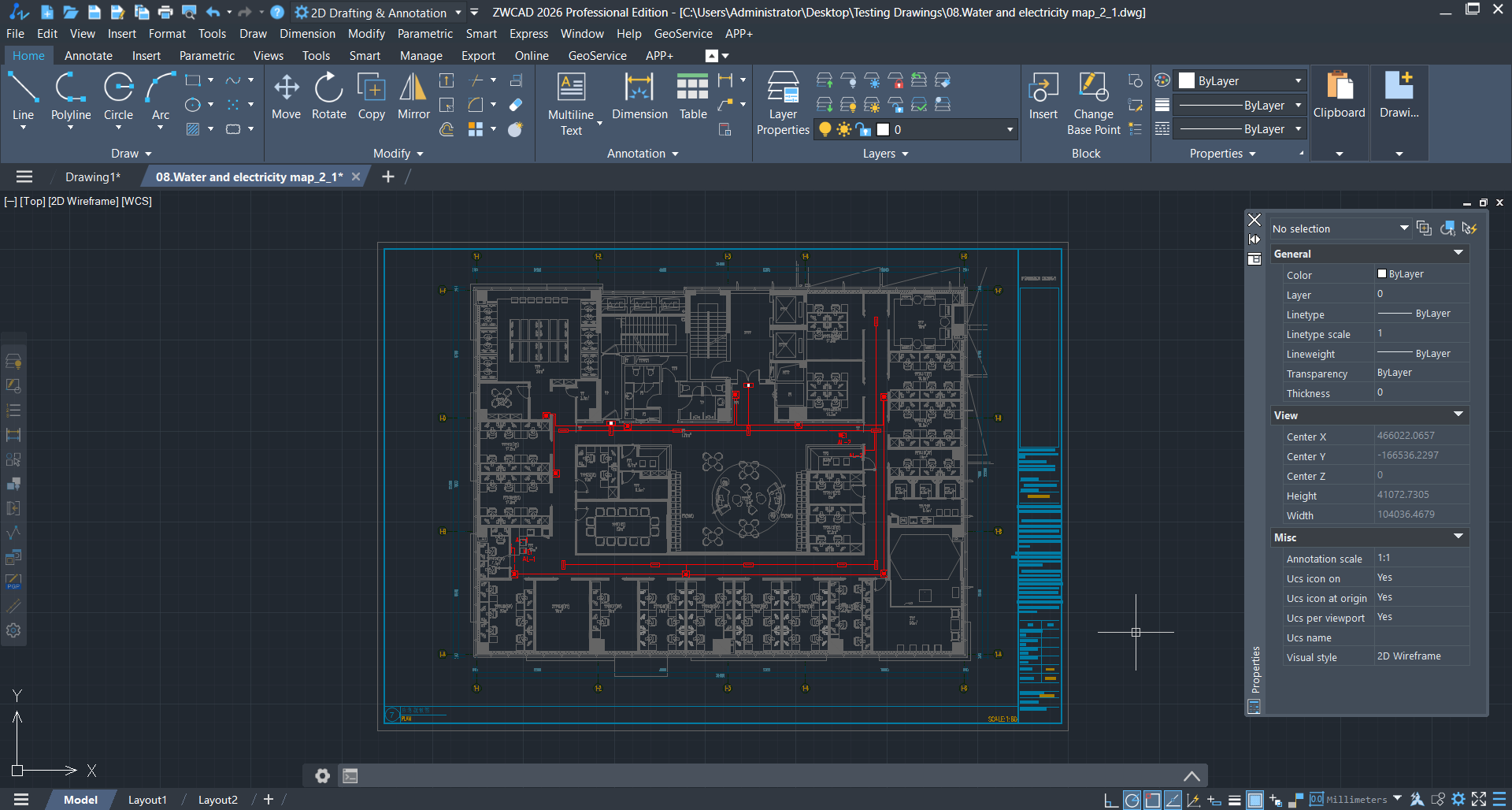Click the ByLayer color swatch dropdown
The width and height of the screenshot is (1512, 810).
1241,81
